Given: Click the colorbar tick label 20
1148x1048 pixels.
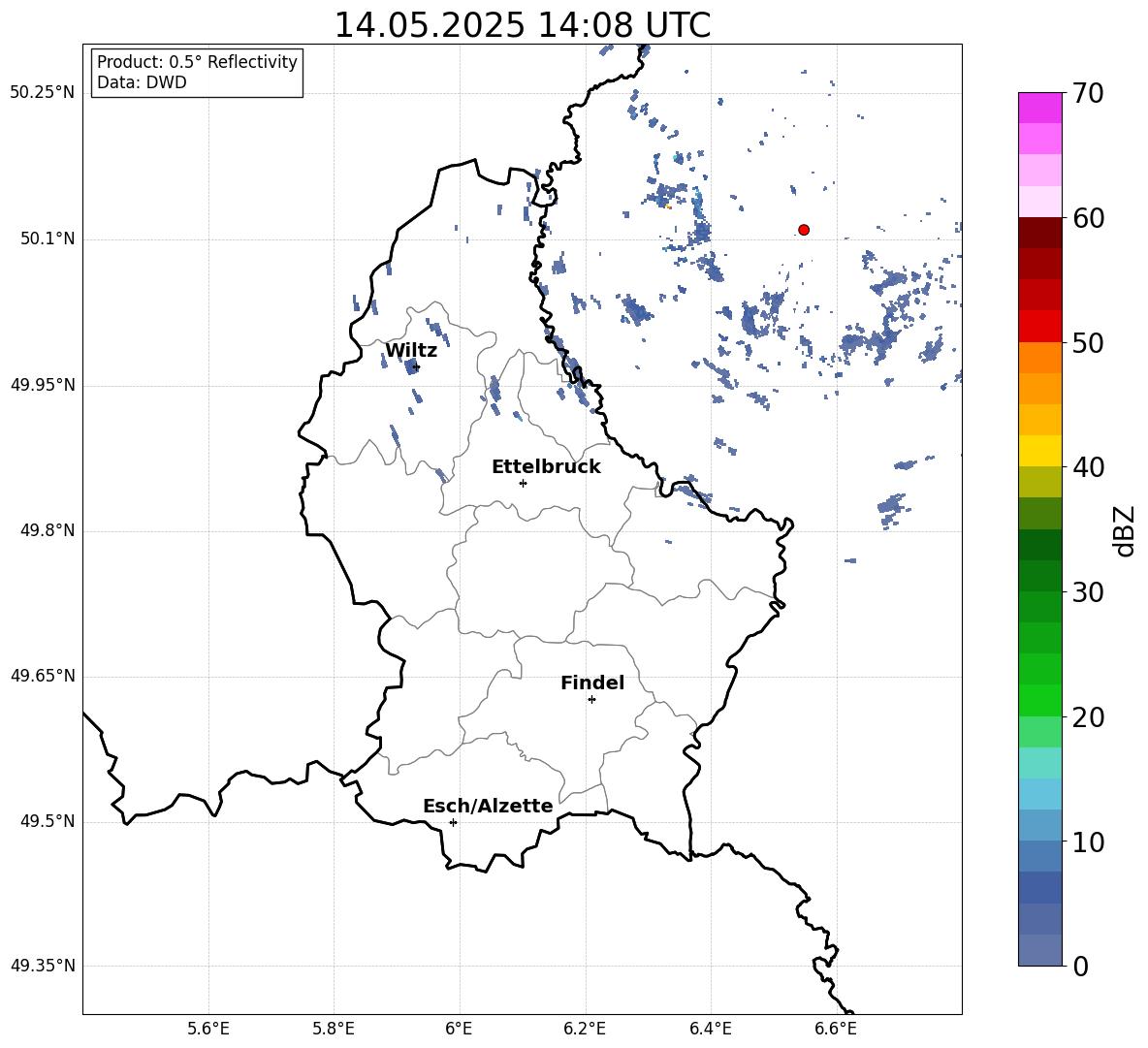Looking at the screenshot, I should 1088,717.
